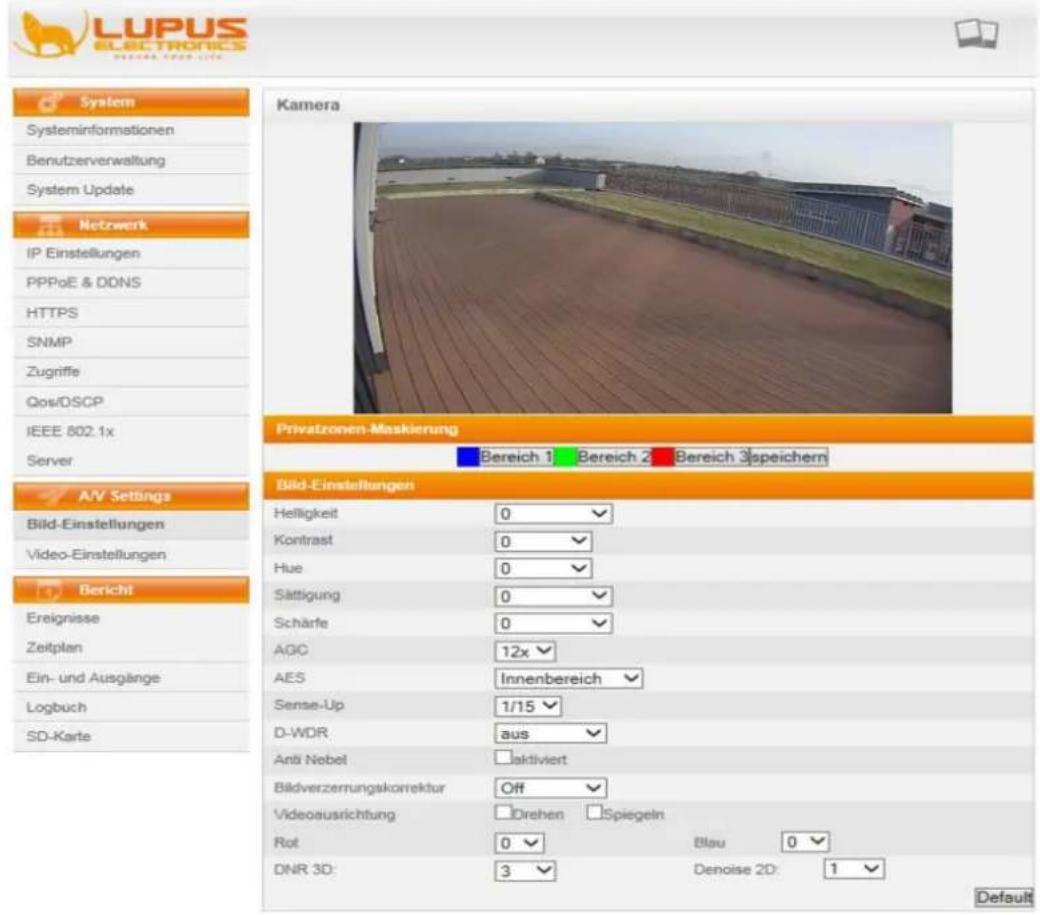Open the Denoise 2D dropdown

click(854, 869)
